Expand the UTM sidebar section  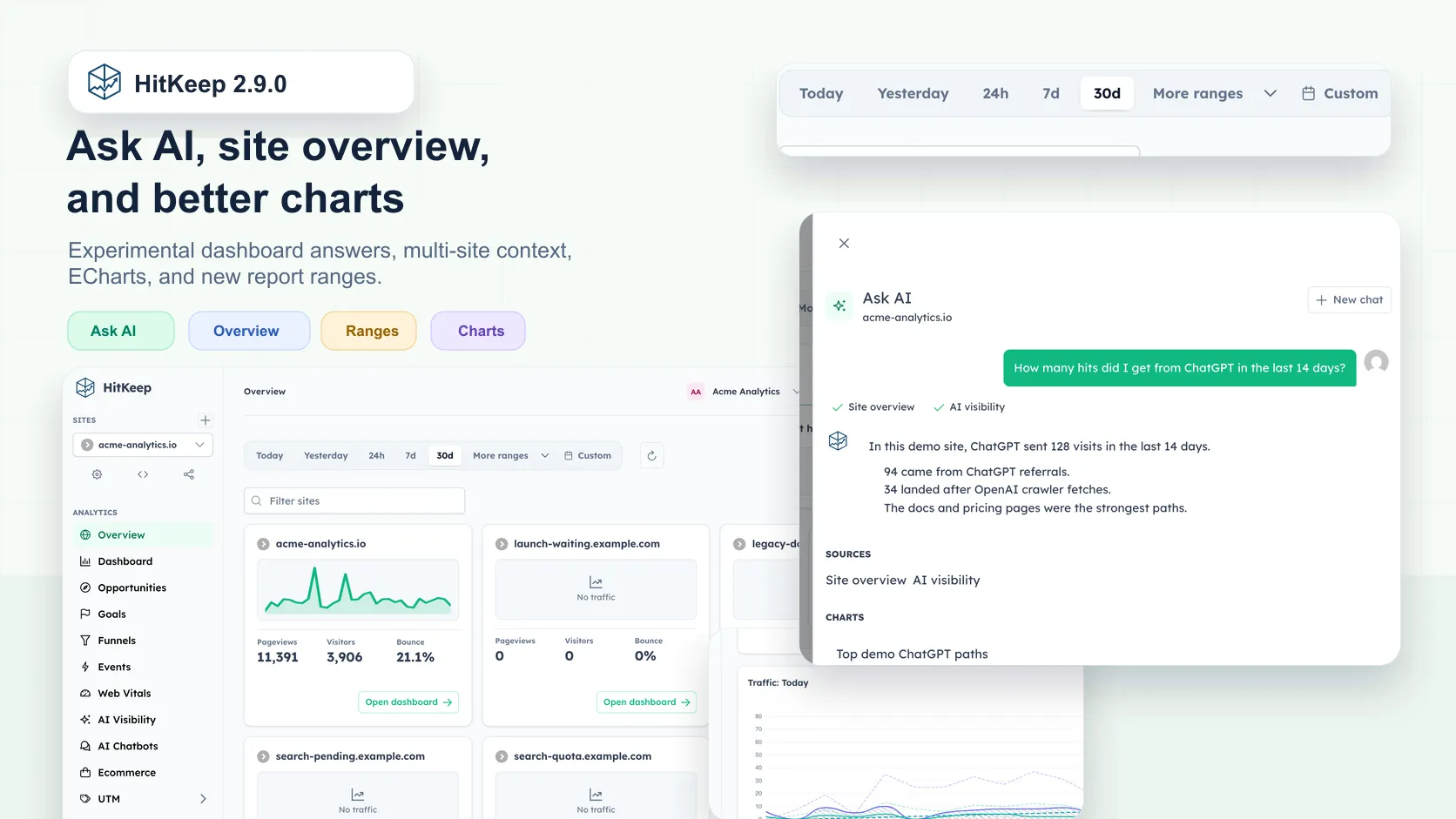[x=143, y=799]
